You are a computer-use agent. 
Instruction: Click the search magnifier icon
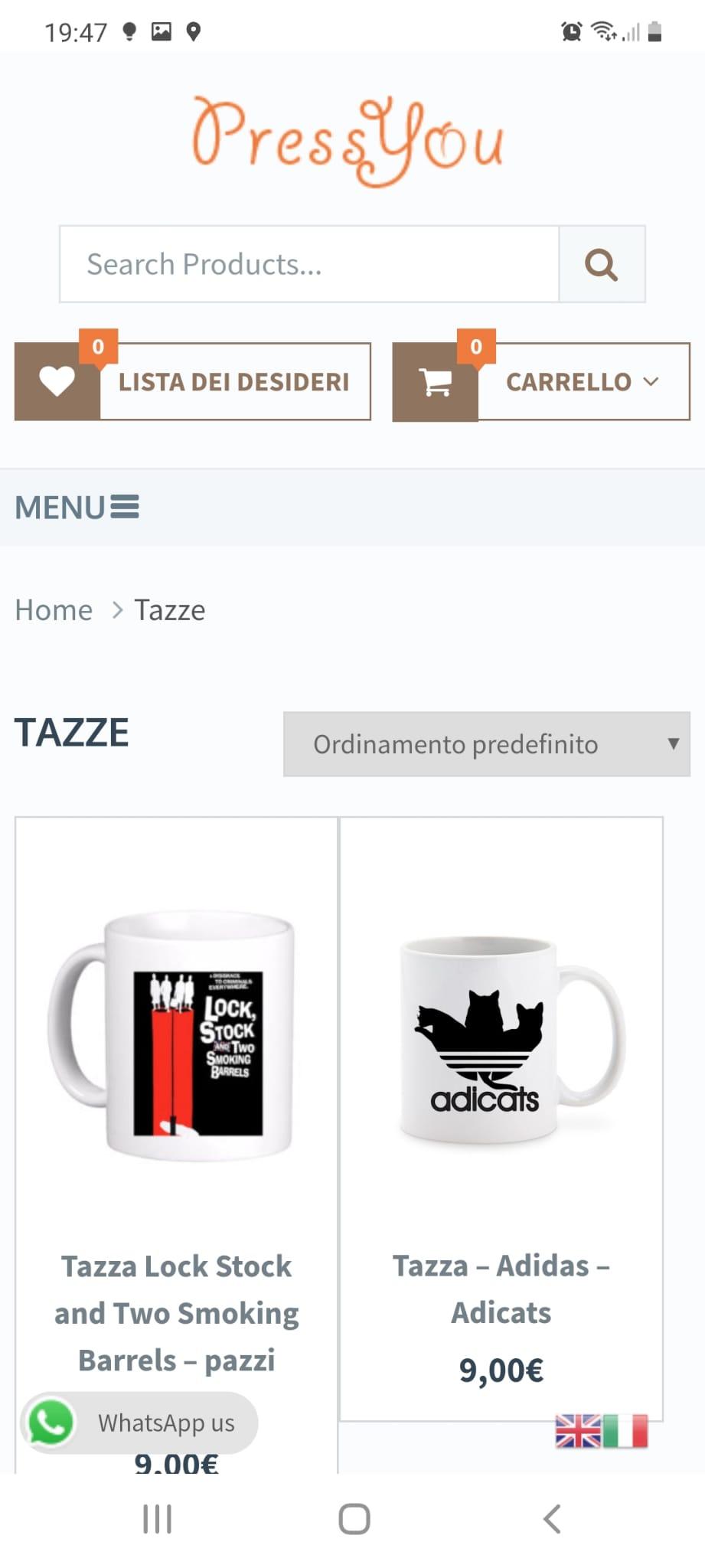point(602,265)
